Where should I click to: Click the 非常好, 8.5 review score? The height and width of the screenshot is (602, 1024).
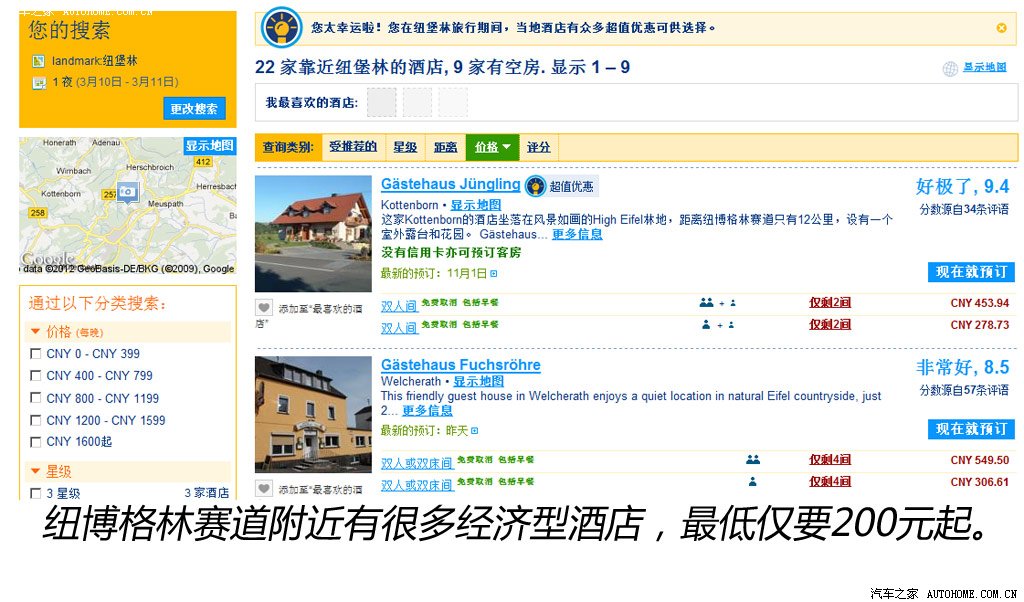point(963,368)
